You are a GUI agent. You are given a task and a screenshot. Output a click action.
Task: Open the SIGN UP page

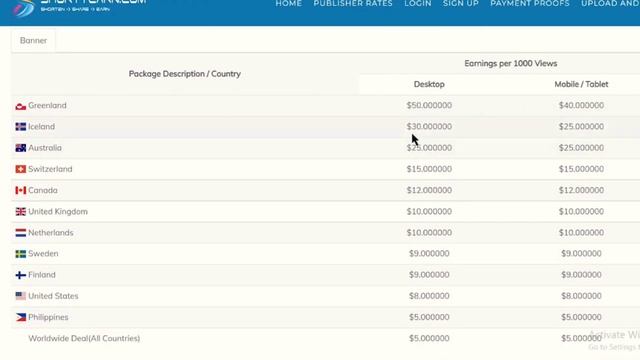click(461, 4)
